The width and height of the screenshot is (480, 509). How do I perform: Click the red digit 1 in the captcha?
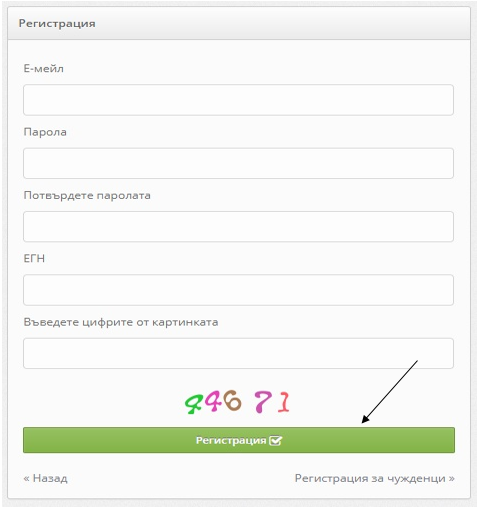coord(284,402)
